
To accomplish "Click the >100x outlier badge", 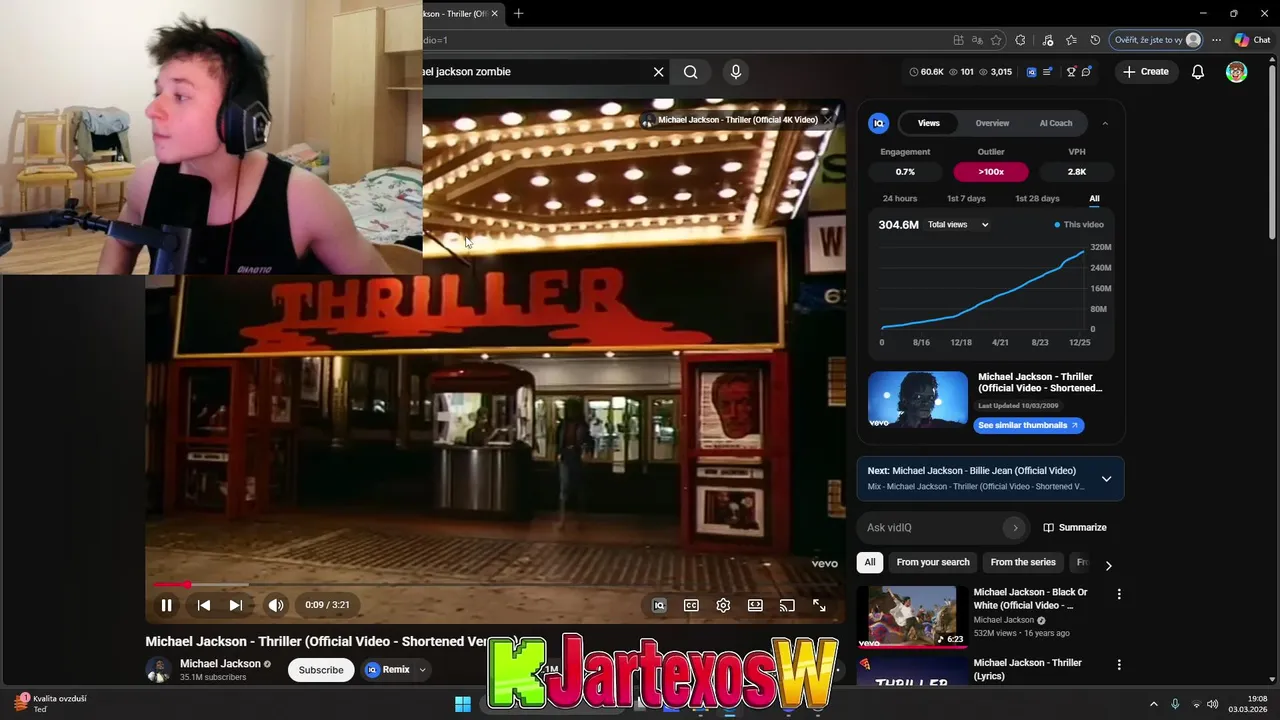I will pyautogui.click(x=991, y=172).
